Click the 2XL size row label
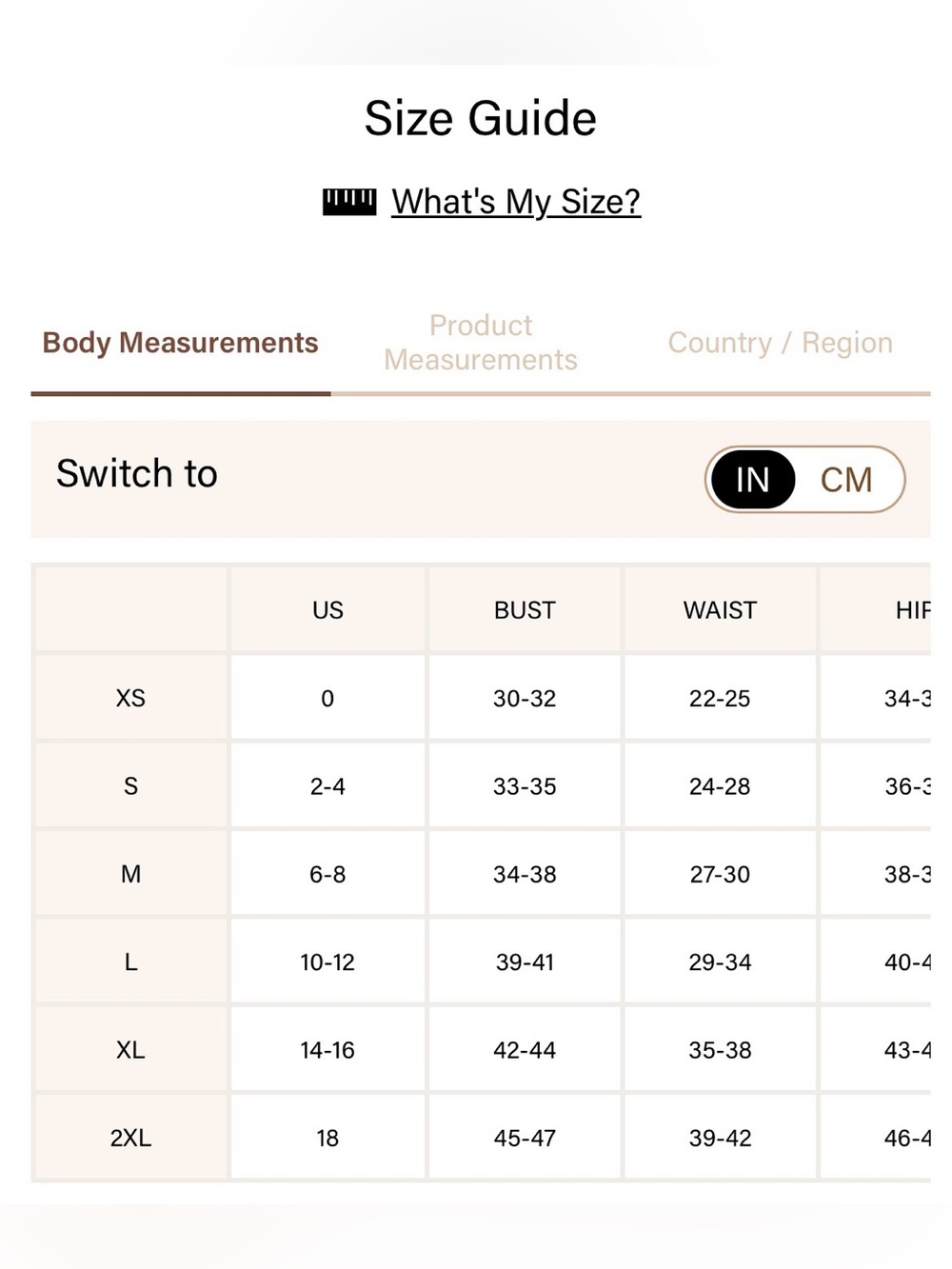 [130, 1138]
